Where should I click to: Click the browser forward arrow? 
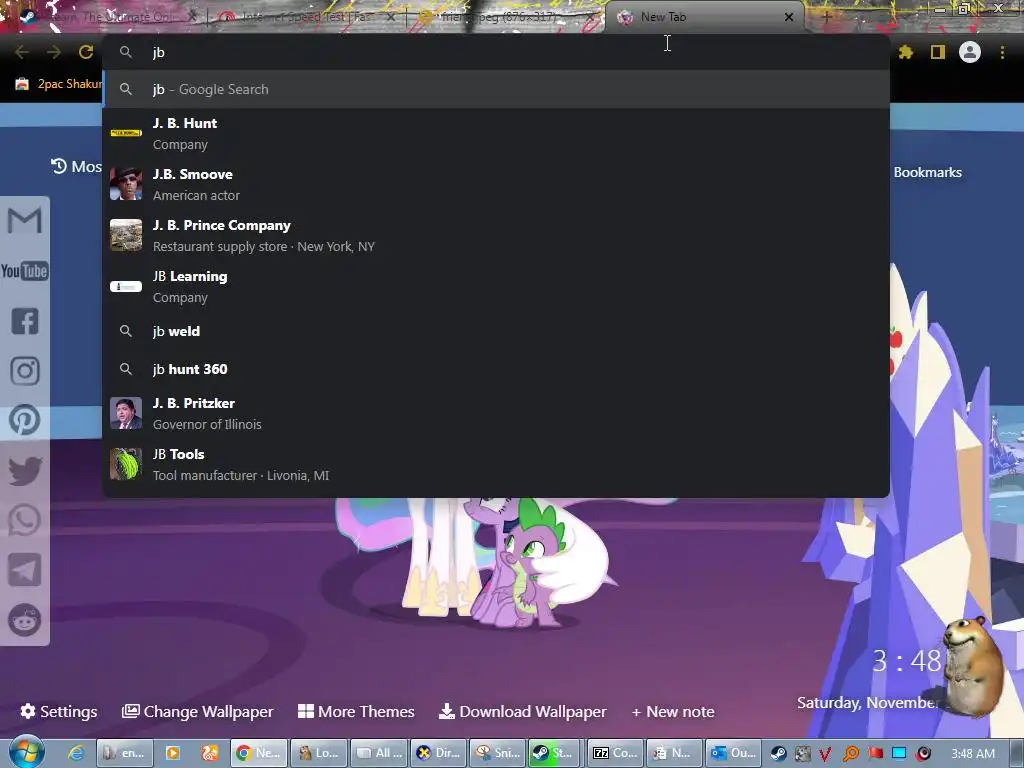coord(54,52)
